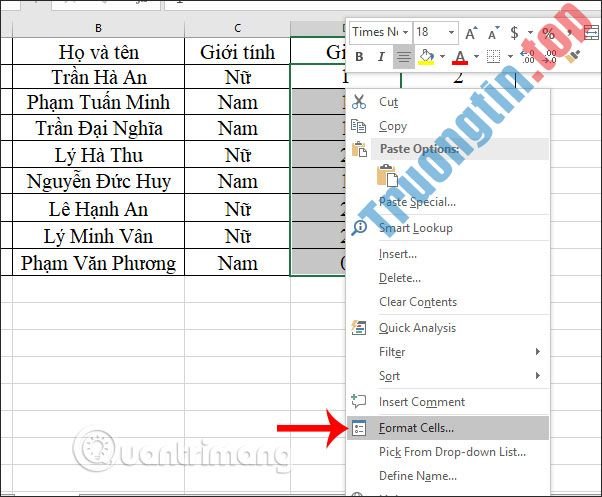Screen dimensions: 602x497
Task: Click the Bold button in mini toolbar
Action: 359,57
